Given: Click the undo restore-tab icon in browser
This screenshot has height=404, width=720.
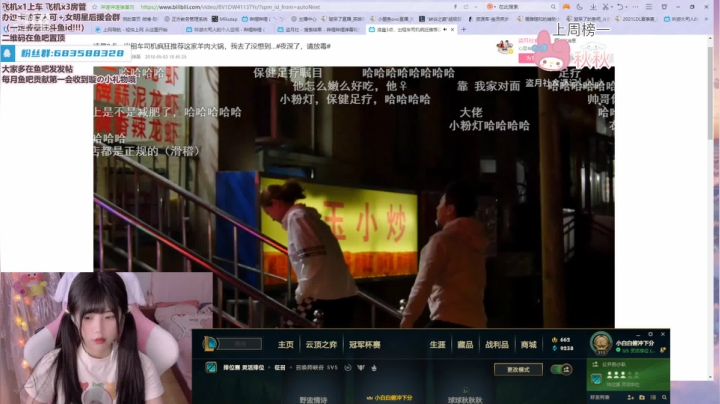Looking at the screenshot, I should tap(620, 7).
